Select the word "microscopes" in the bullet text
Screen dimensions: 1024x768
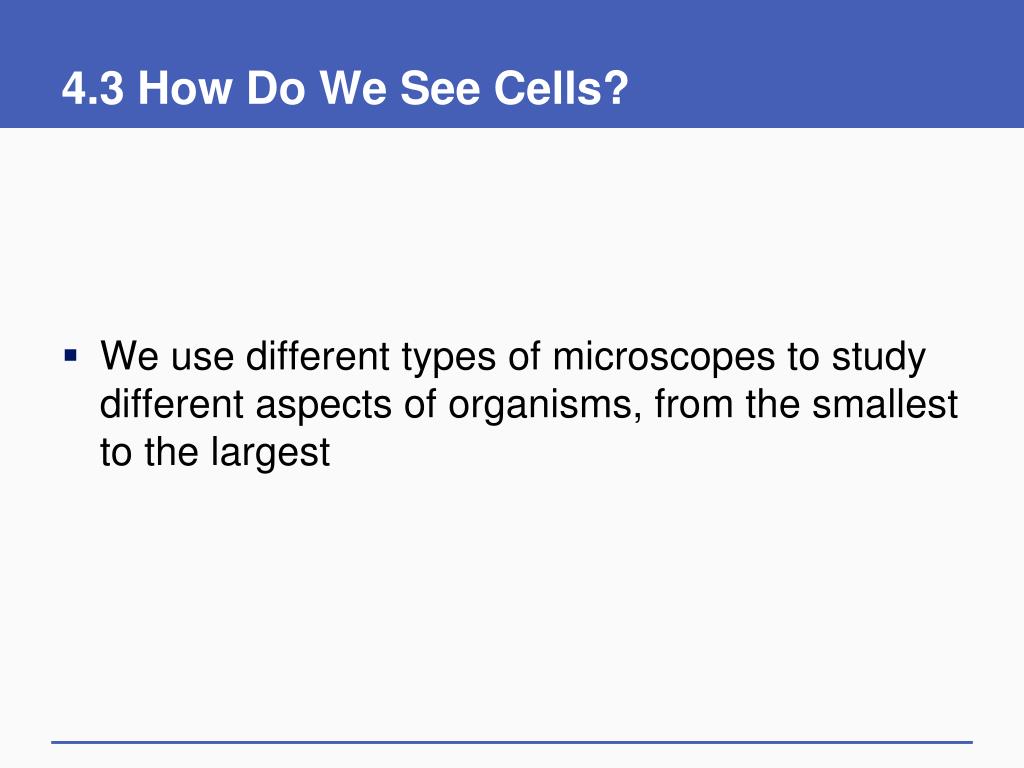pyautogui.click(x=664, y=358)
